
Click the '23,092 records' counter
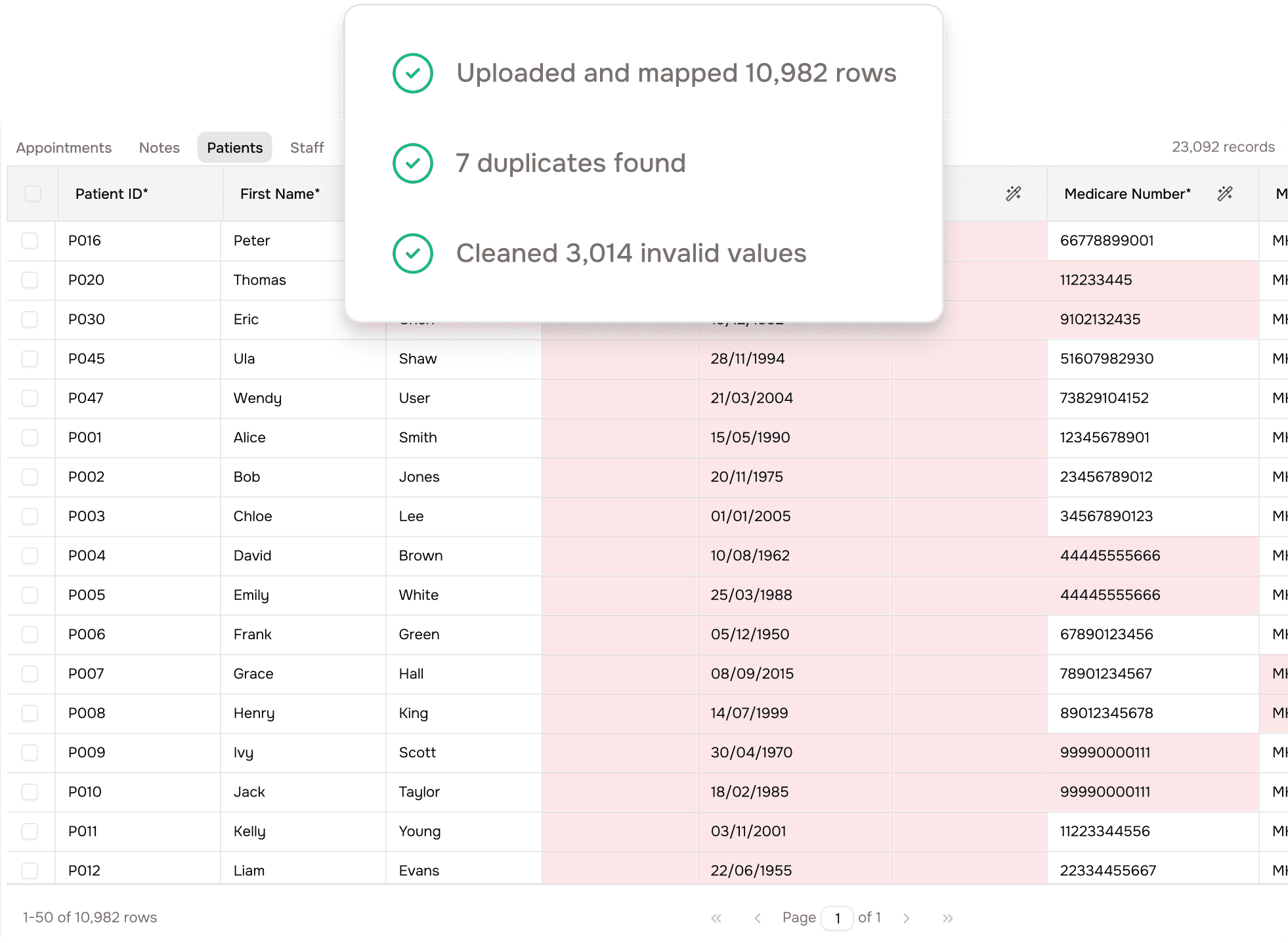(1223, 146)
